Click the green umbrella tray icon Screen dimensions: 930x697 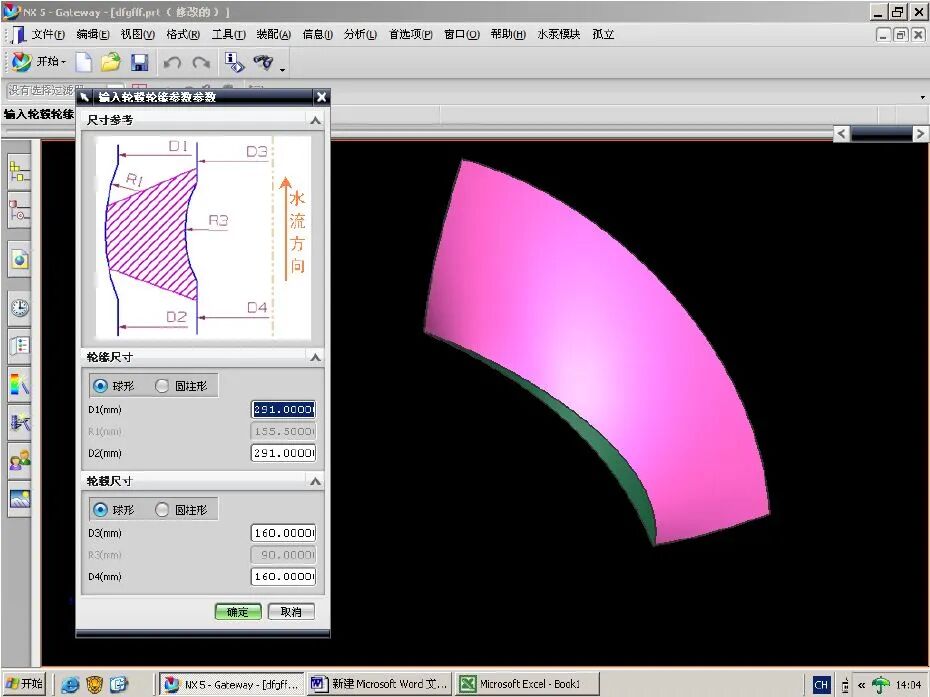pyautogui.click(x=881, y=685)
